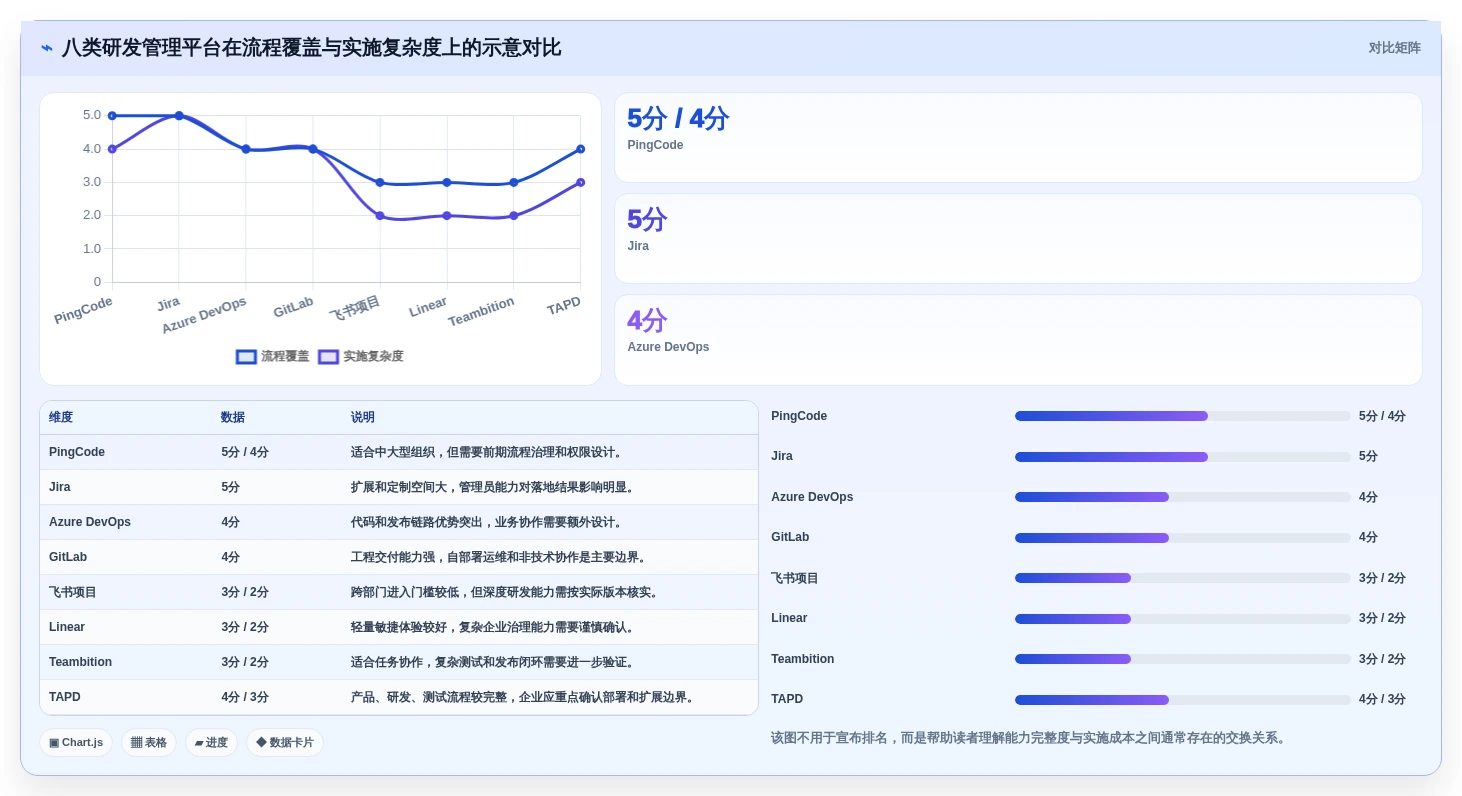
Task: Open the PingCode data card showing 5分 / 4分
Action: (x=1018, y=138)
